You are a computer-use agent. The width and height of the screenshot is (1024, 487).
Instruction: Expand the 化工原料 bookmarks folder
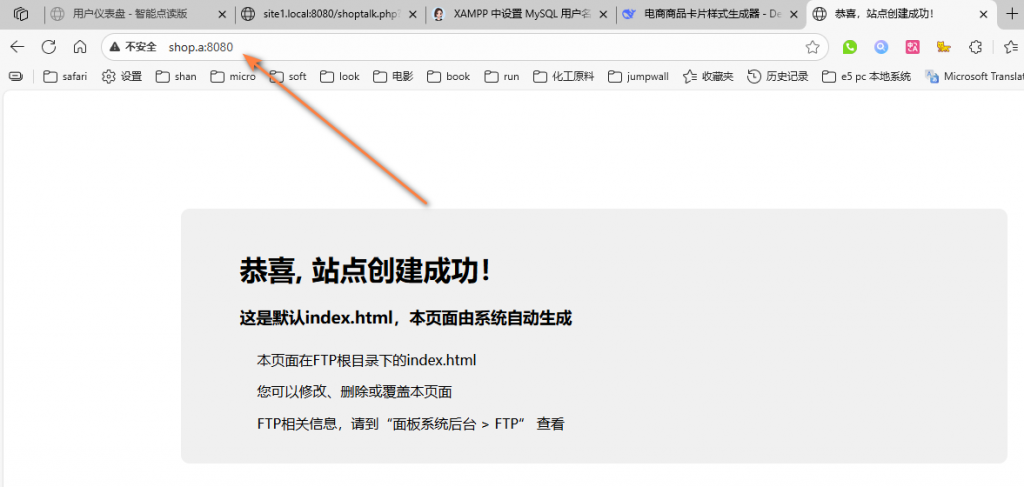563,76
